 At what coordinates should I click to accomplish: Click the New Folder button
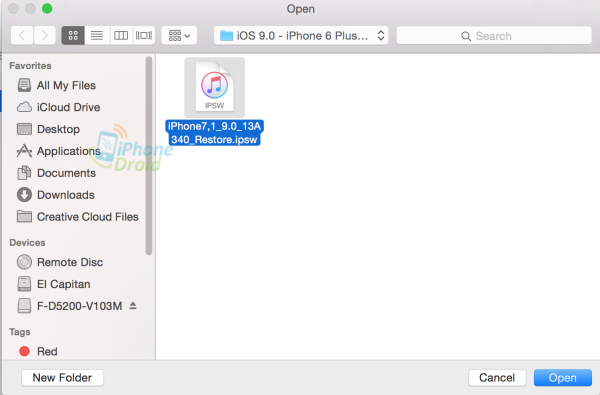(x=62, y=378)
